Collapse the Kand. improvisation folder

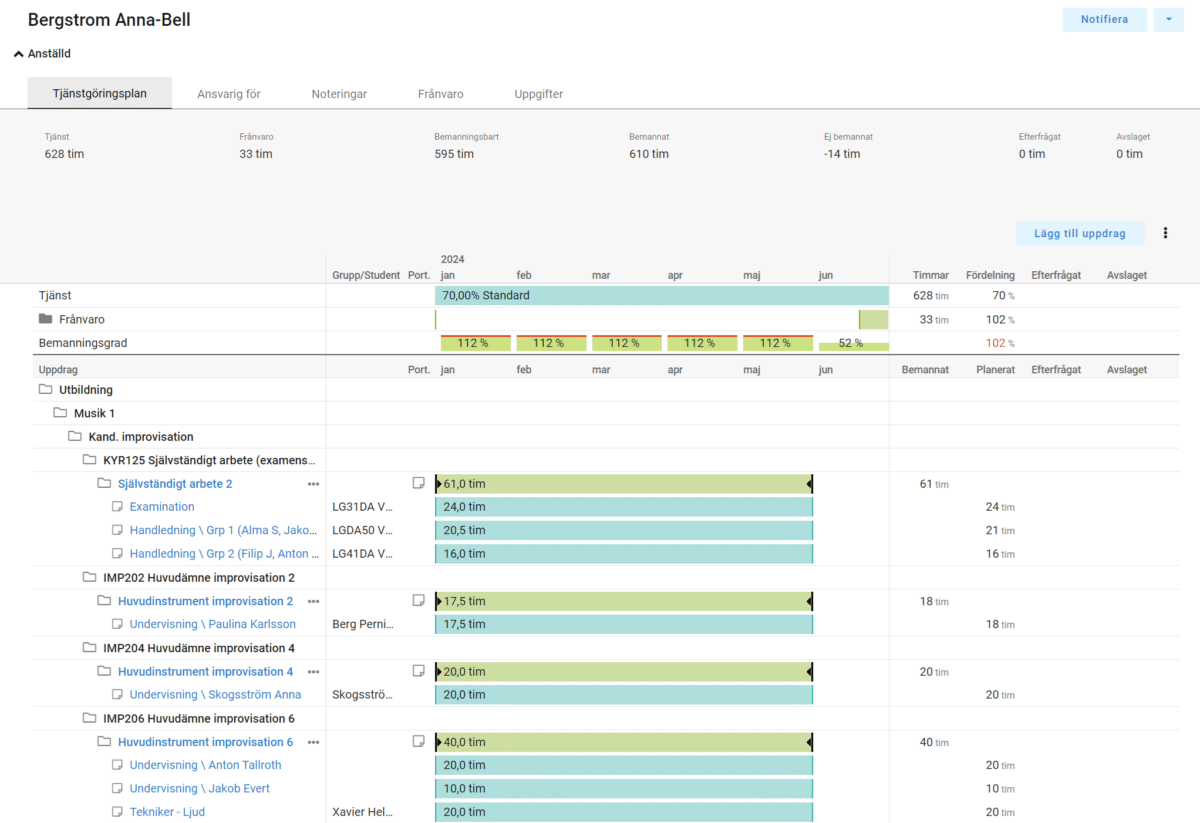(x=75, y=436)
